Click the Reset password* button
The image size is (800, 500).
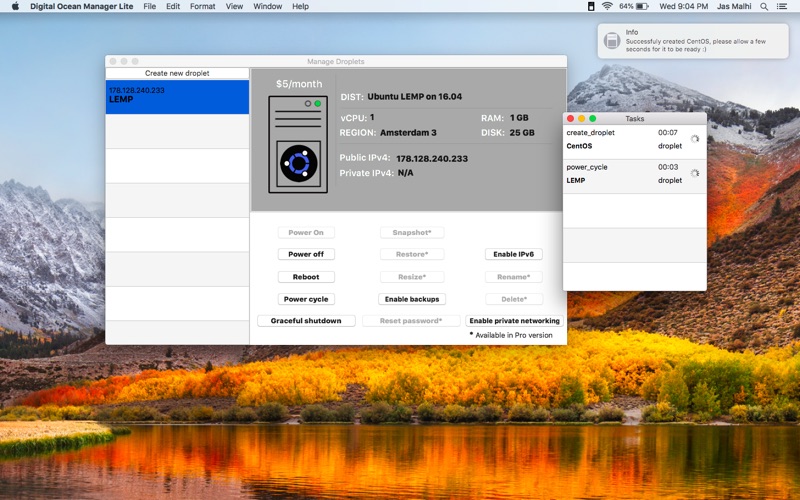tap(411, 320)
